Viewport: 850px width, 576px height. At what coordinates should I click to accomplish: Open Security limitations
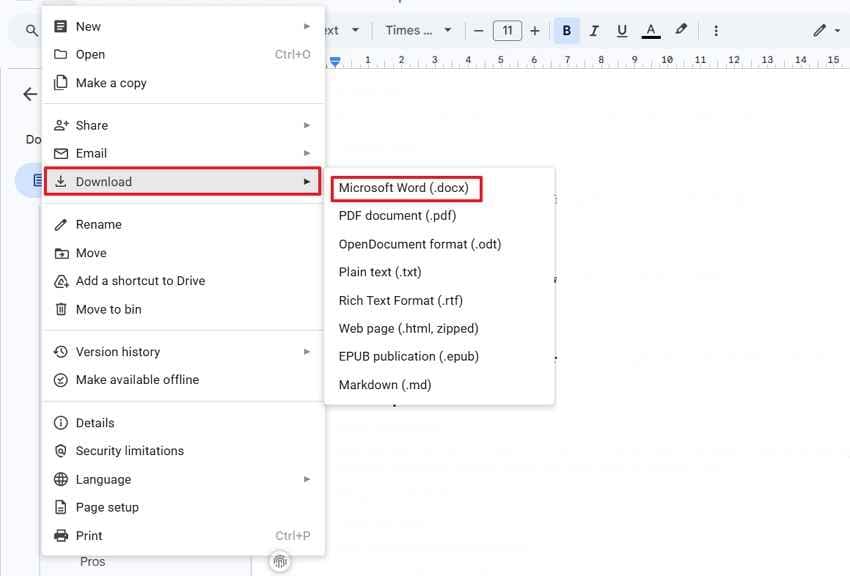[x=183, y=451]
